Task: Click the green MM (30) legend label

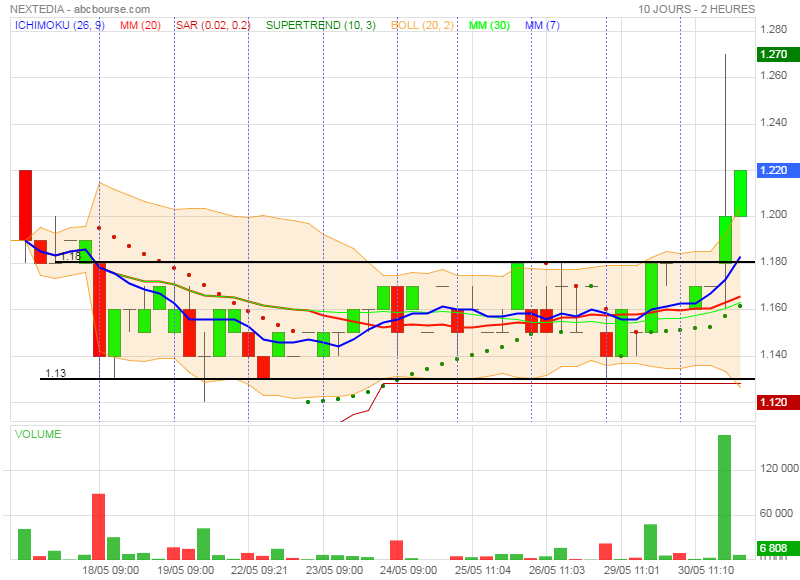Action: (489, 25)
